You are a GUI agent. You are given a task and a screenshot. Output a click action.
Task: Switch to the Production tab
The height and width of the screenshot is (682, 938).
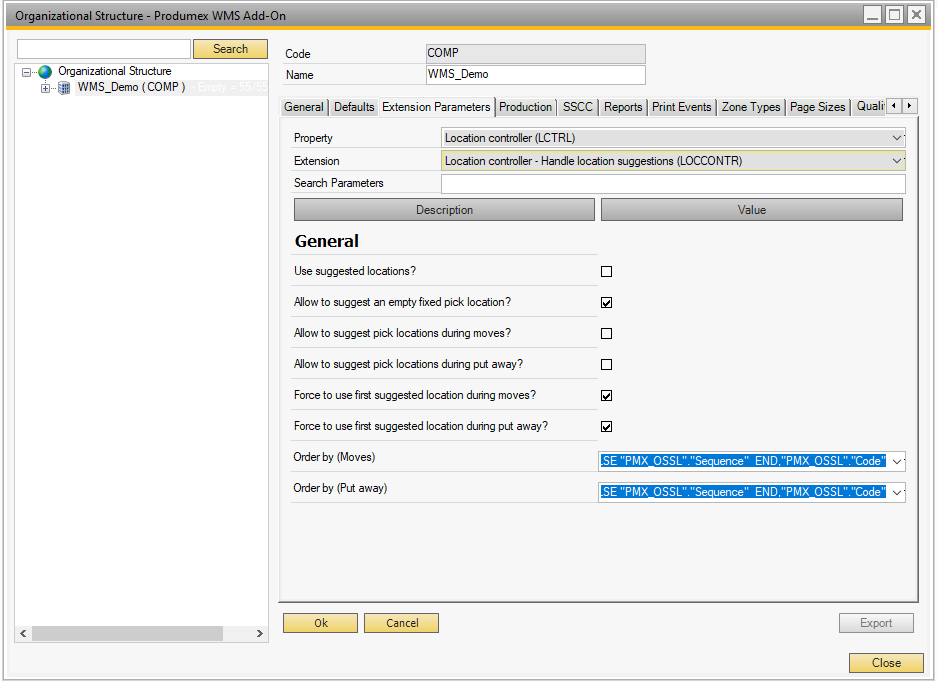click(525, 107)
